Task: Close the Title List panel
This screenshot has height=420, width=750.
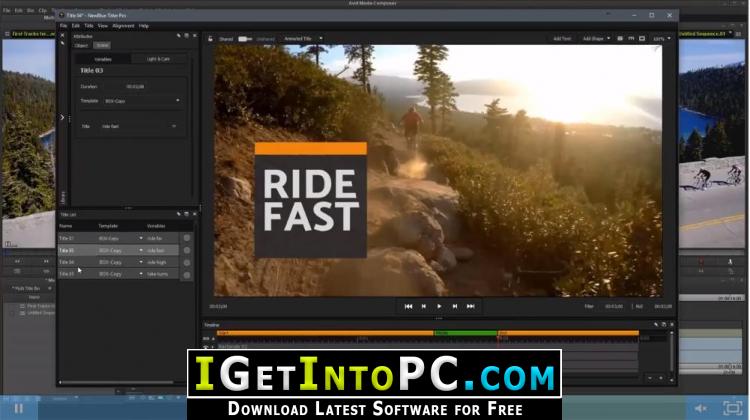Action: (195, 214)
